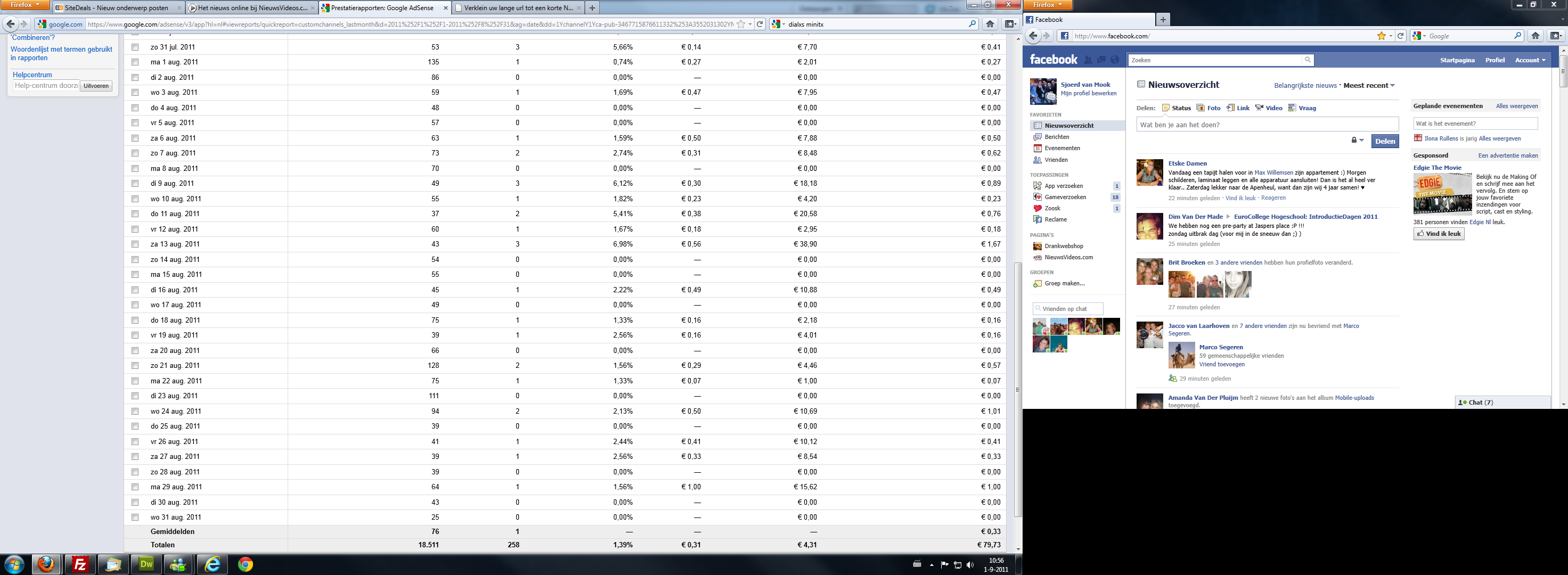Choose Foto share option
This screenshot has width=1568, height=575.
pos(1208,108)
